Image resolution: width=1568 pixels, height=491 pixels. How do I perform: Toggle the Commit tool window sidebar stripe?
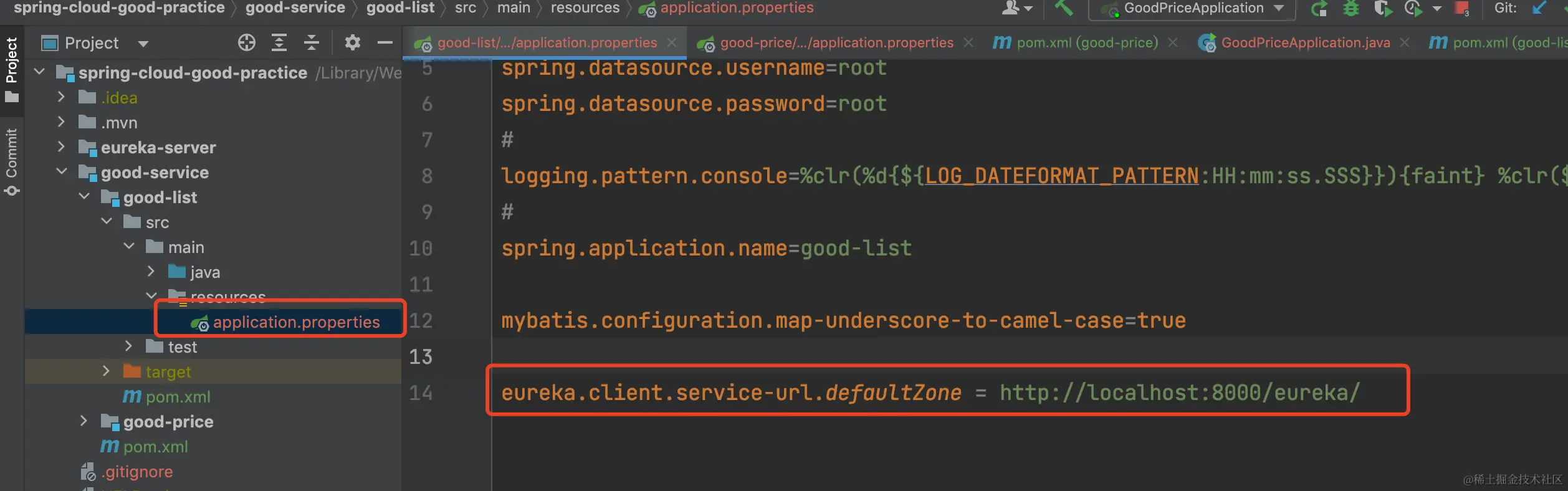coord(12,161)
